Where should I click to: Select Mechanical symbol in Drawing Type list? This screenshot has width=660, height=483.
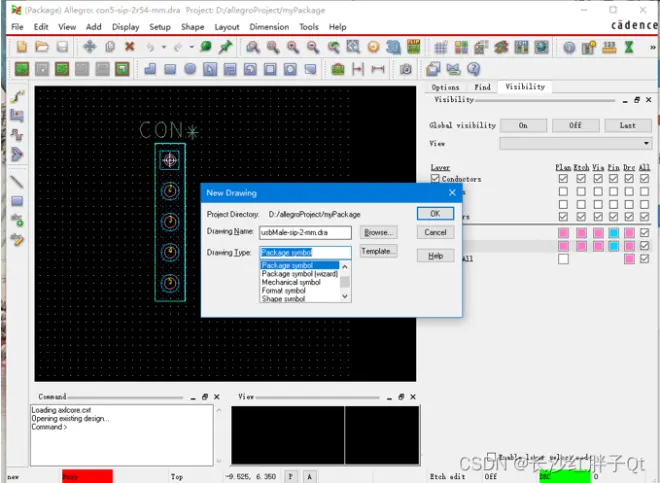pos(291,282)
